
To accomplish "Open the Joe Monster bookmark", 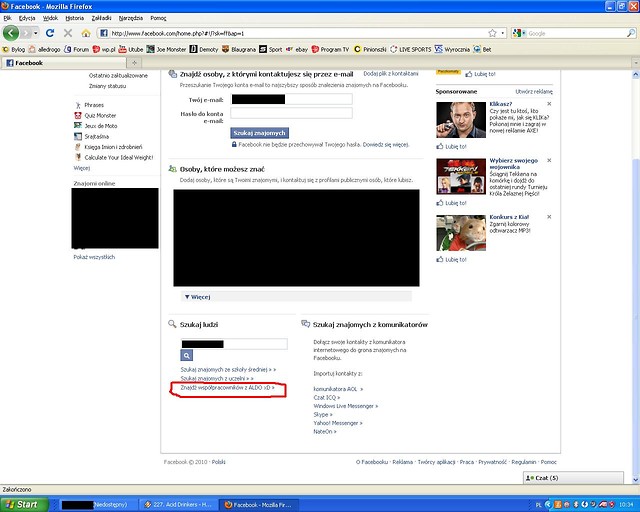I will (167, 49).
